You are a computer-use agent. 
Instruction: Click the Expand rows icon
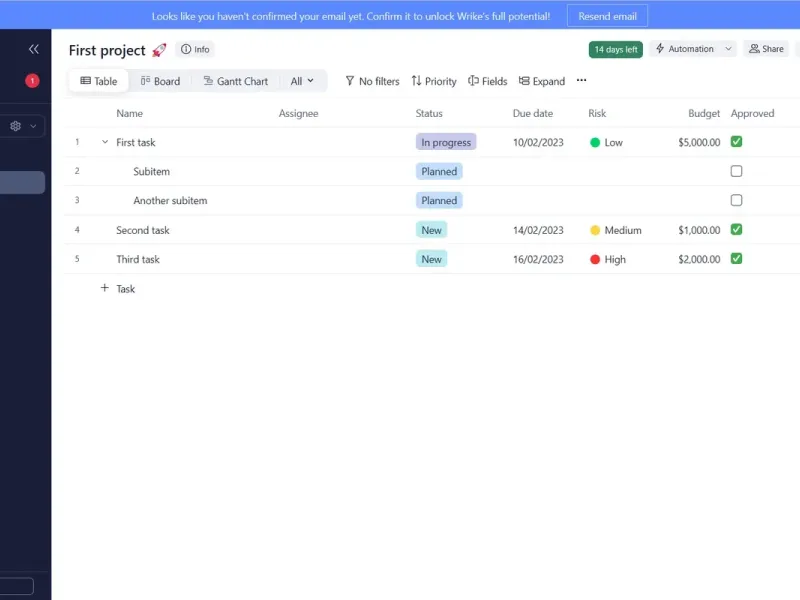point(524,81)
